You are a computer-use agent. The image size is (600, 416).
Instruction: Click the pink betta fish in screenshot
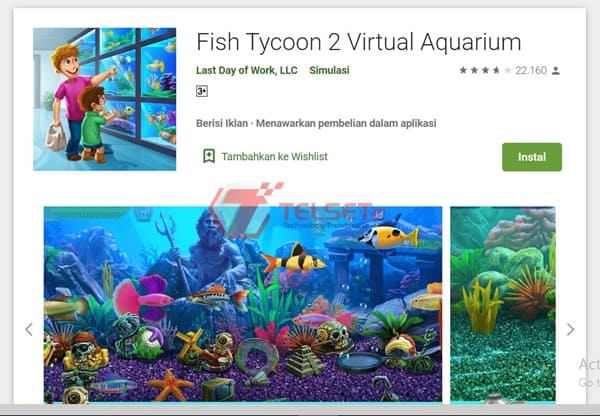[143, 298]
